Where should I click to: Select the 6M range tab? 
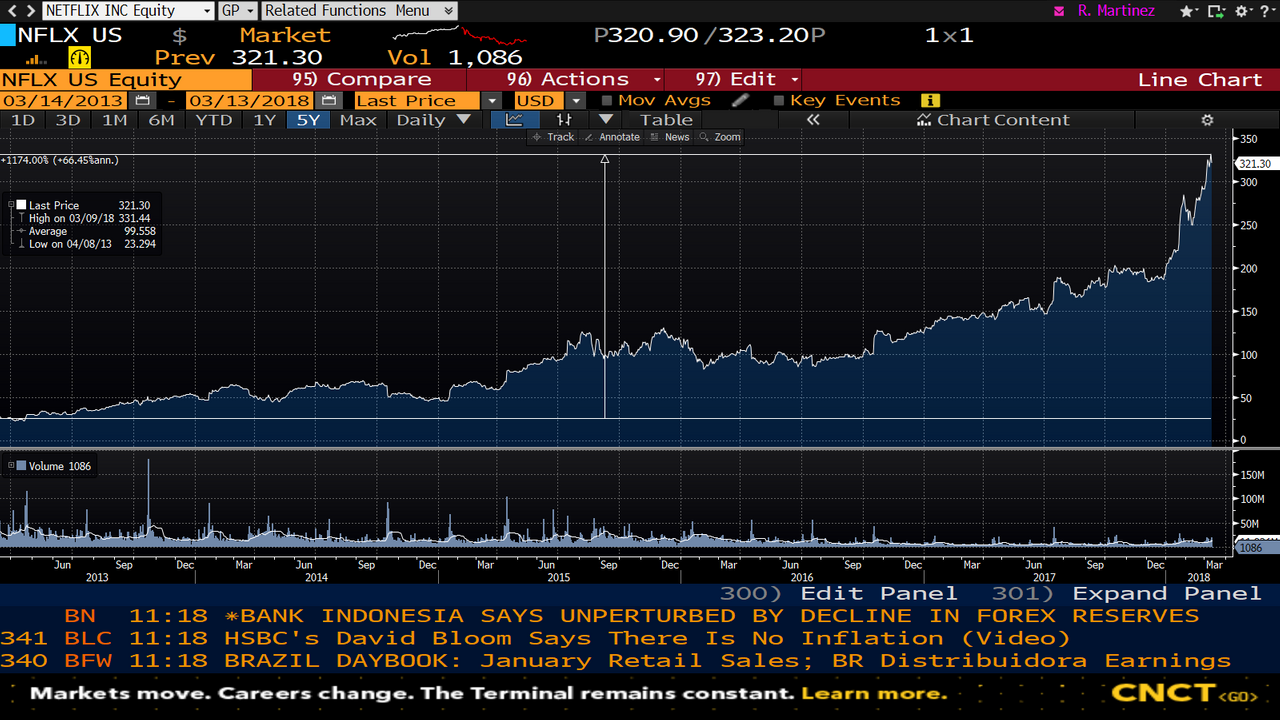point(161,120)
